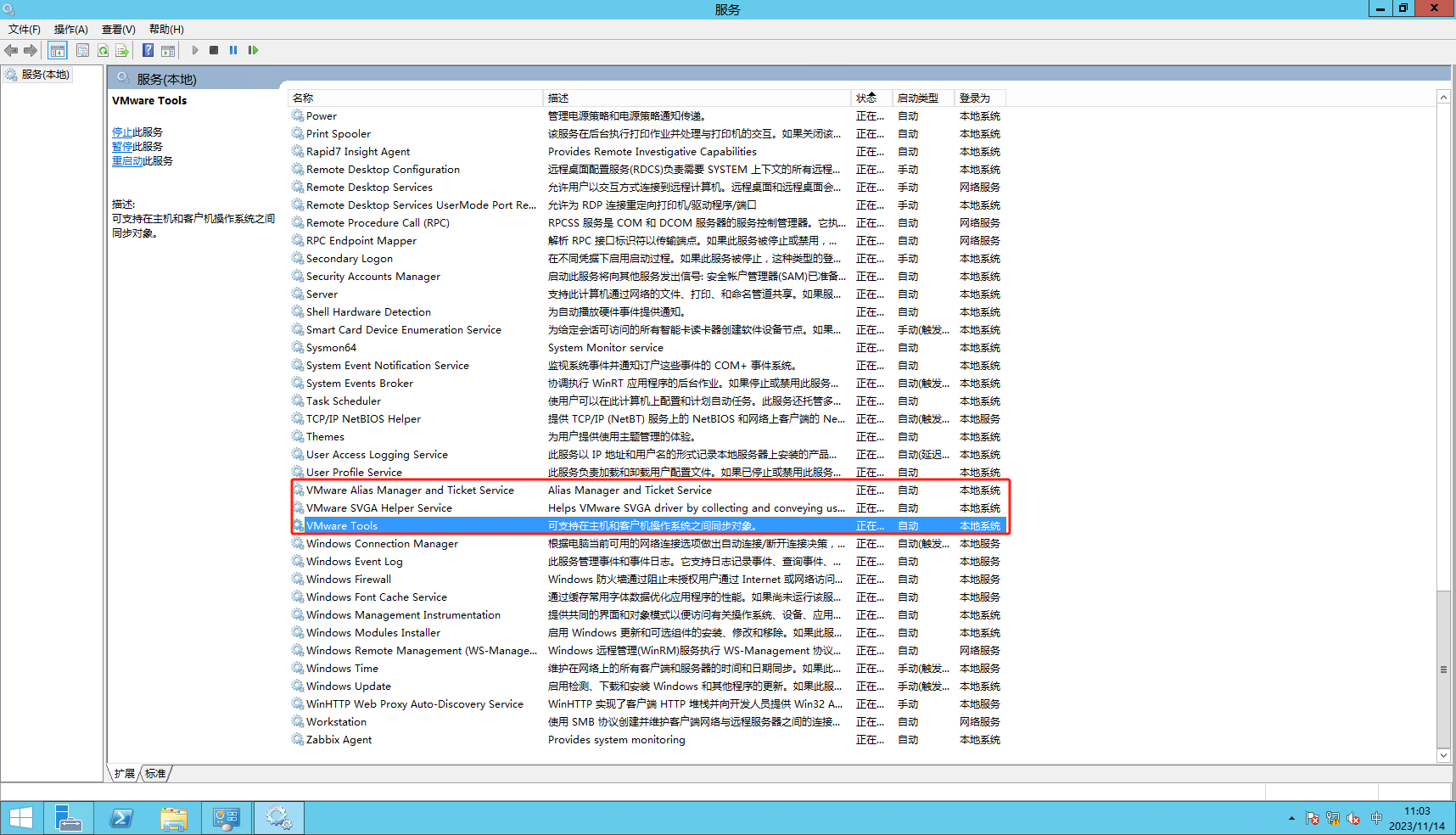This screenshot has width=1456, height=835.
Task: Open the Windows Start button
Action: (x=21, y=818)
